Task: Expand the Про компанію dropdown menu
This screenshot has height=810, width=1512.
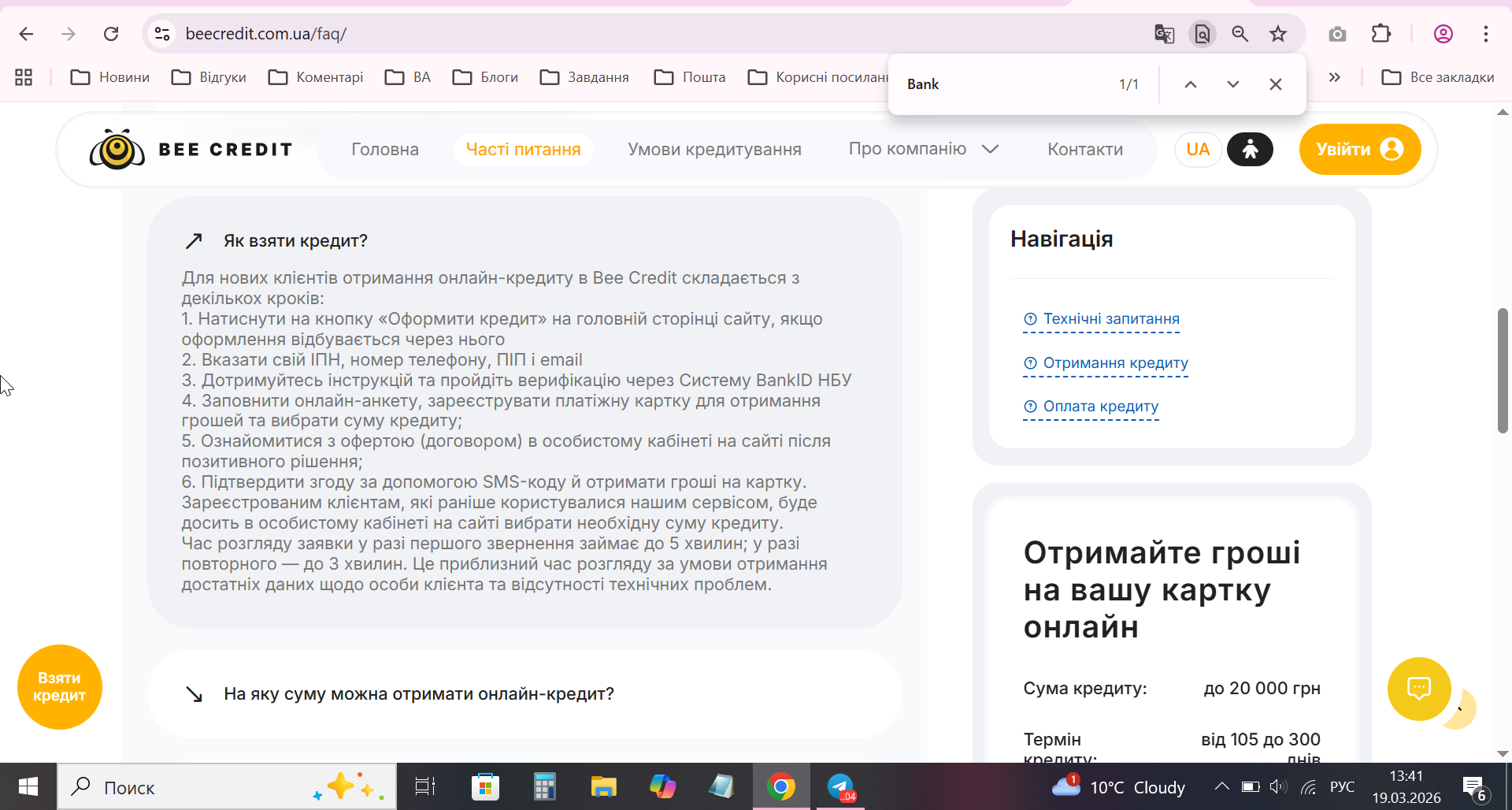Action: (x=924, y=149)
